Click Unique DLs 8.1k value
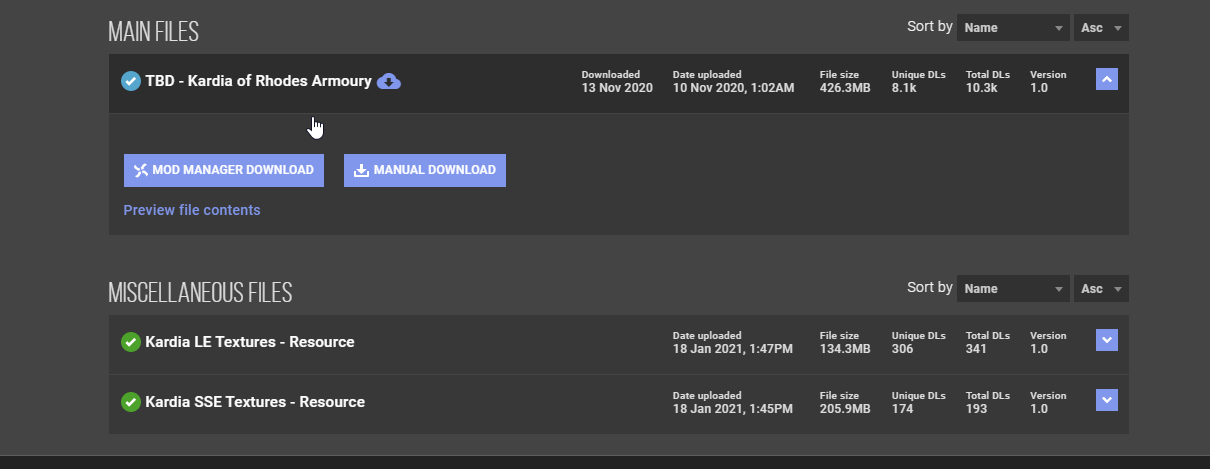 (902, 88)
